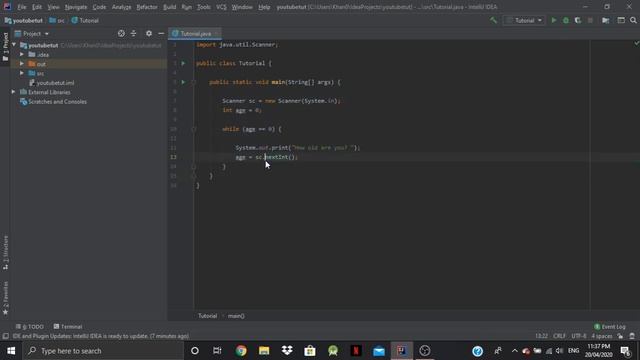Screen dimensions: 640x360
Task: Start debugging with the green bug icon
Action: [566, 20]
